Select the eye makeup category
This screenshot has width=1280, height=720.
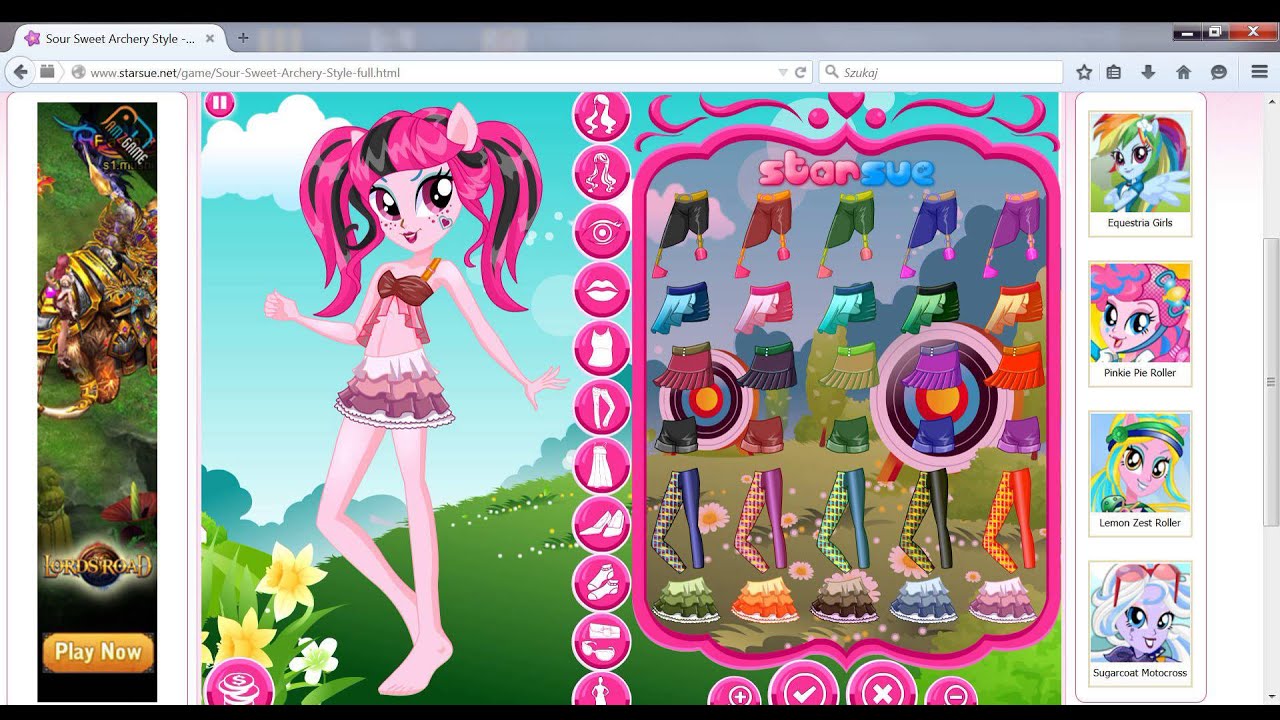(x=601, y=231)
